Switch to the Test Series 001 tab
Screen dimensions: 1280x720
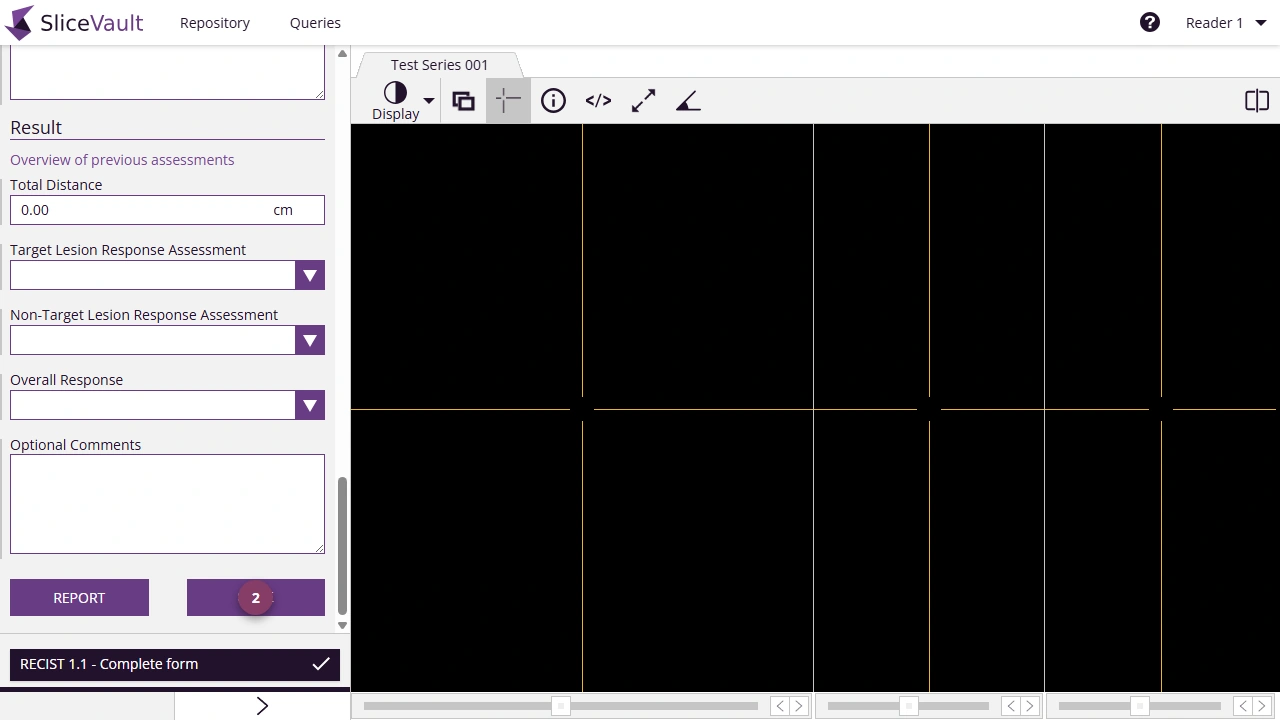439,64
